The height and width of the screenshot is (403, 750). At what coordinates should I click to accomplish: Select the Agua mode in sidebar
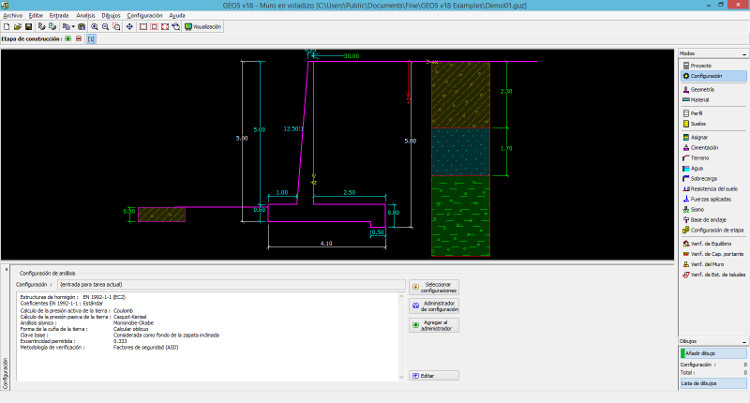pos(697,168)
